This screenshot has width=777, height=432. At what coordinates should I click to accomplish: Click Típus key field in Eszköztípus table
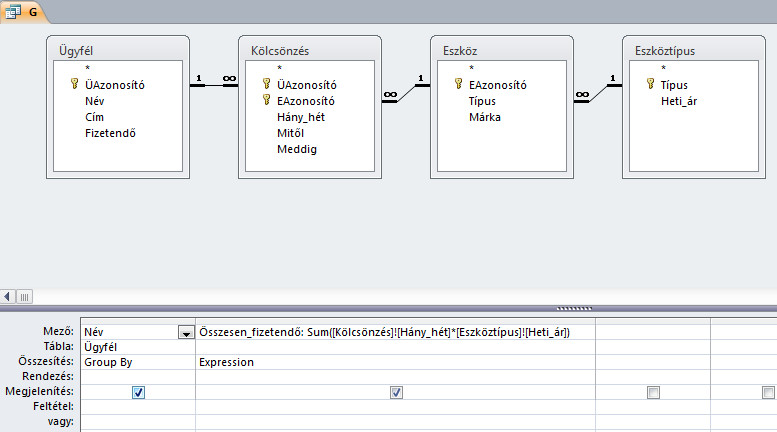point(673,85)
